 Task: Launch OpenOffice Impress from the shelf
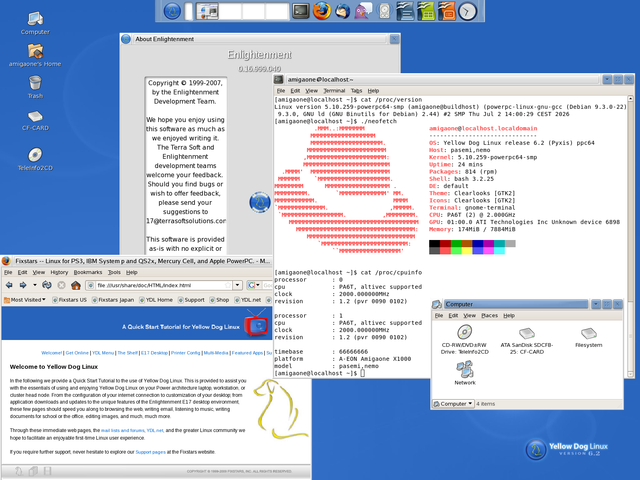click(x=447, y=11)
